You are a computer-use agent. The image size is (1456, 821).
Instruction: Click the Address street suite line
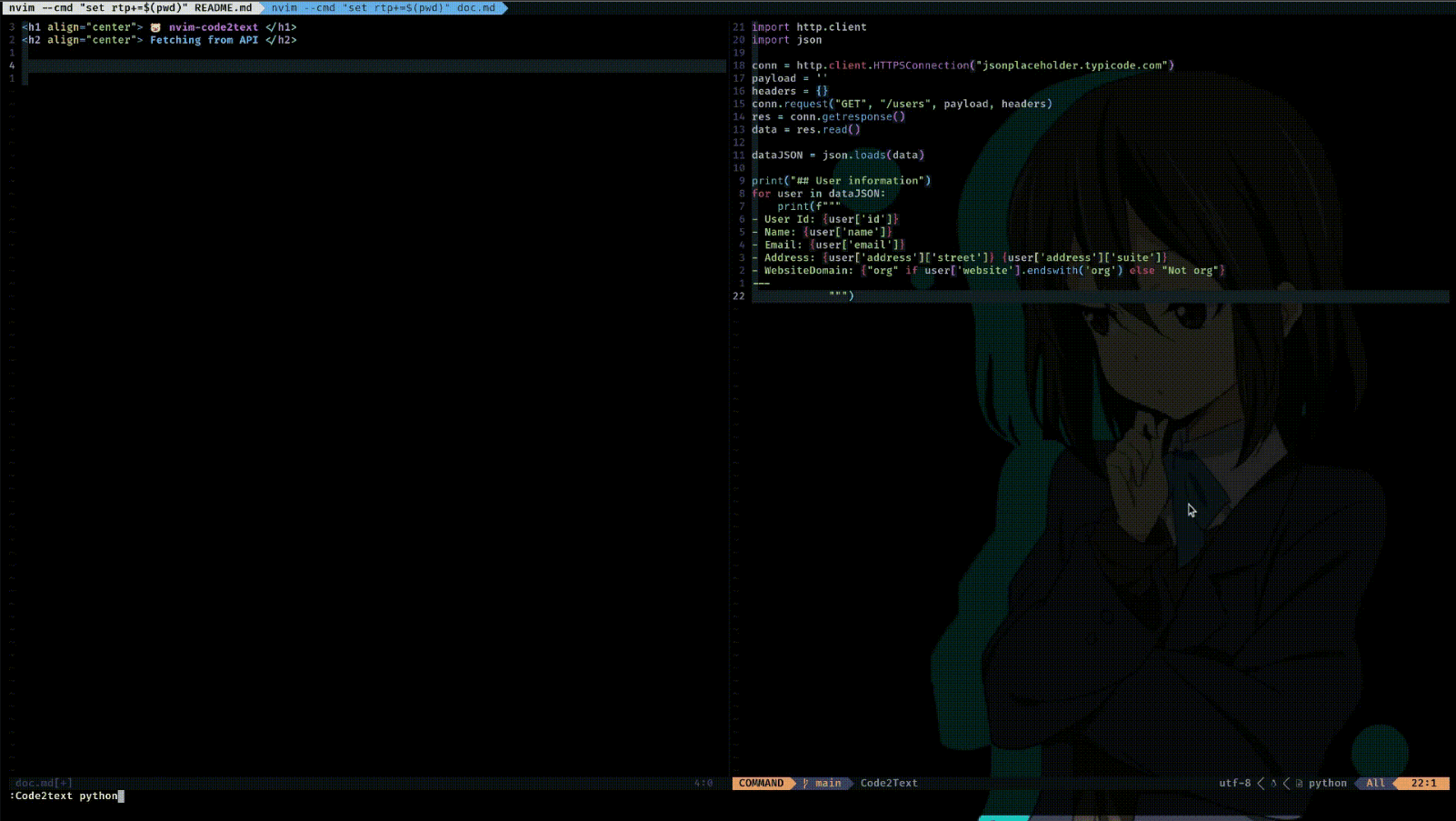960,257
